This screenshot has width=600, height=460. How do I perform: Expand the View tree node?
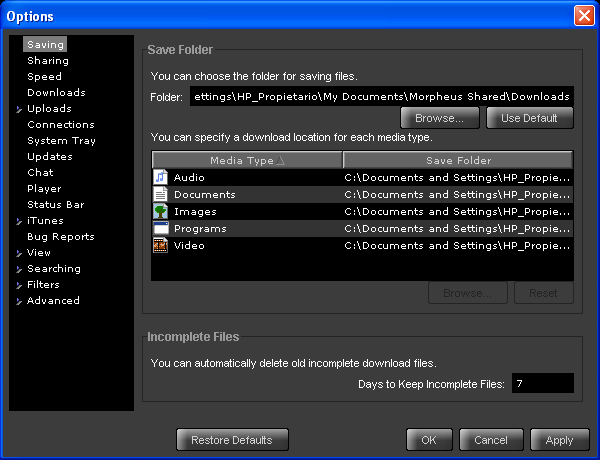point(19,253)
